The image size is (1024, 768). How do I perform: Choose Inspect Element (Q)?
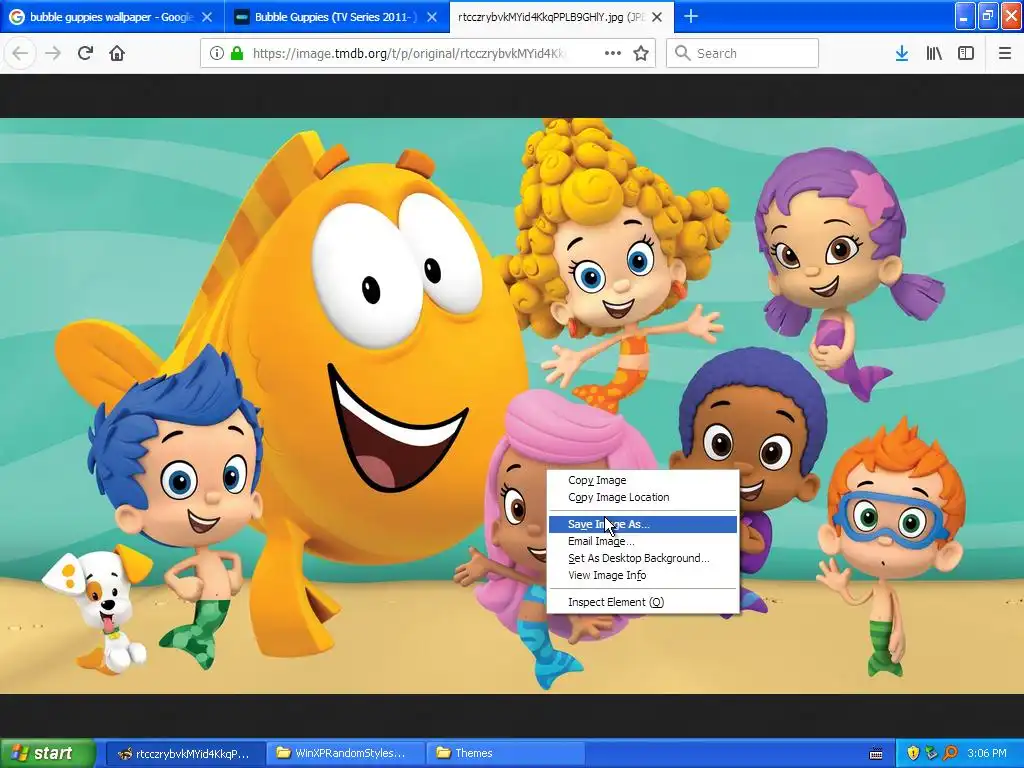tap(643, 601)
